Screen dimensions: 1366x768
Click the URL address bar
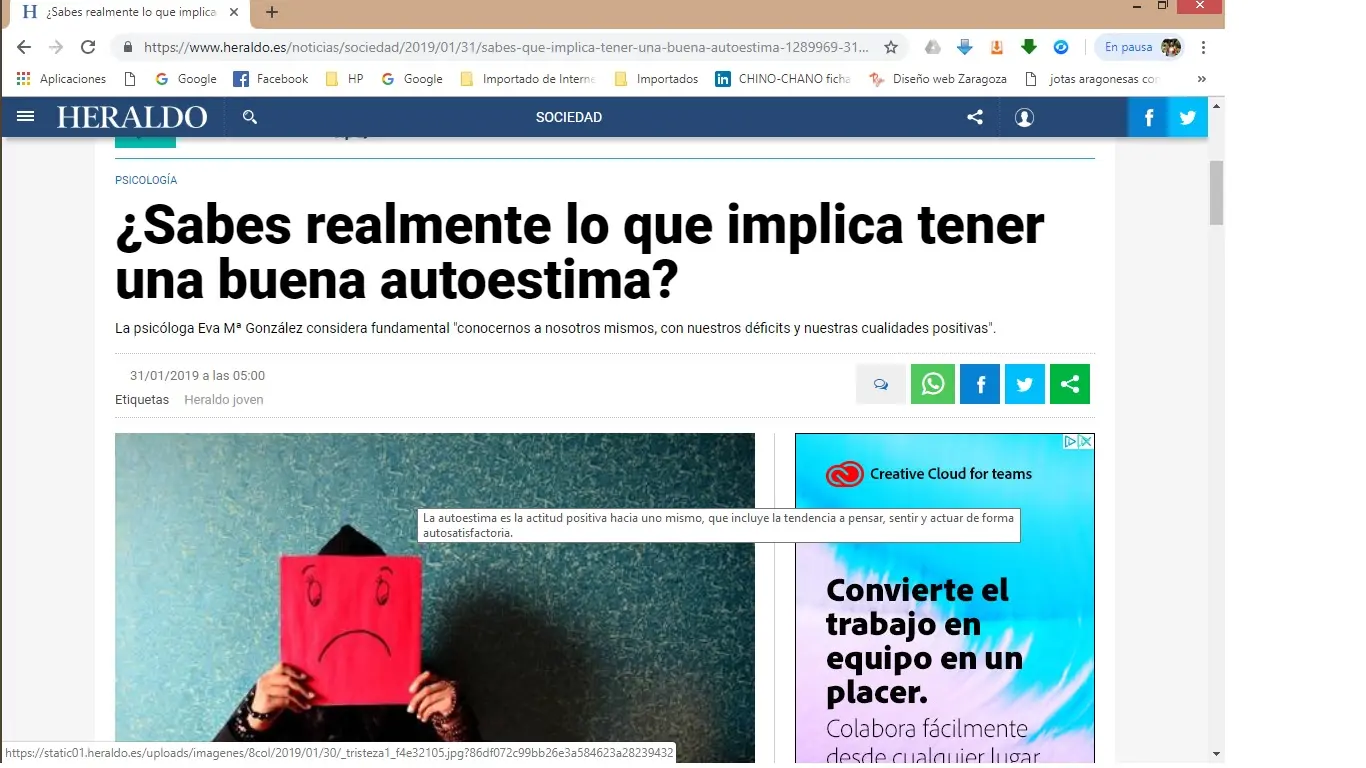(505, 47)
